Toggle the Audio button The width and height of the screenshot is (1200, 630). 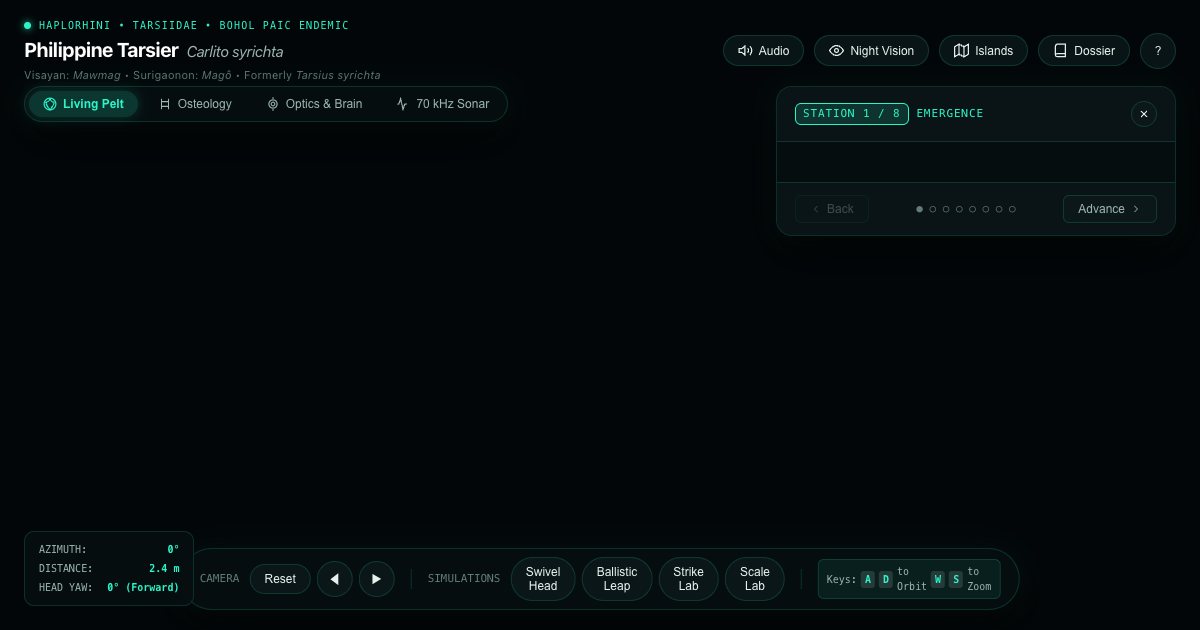click(x=763, y=51)
